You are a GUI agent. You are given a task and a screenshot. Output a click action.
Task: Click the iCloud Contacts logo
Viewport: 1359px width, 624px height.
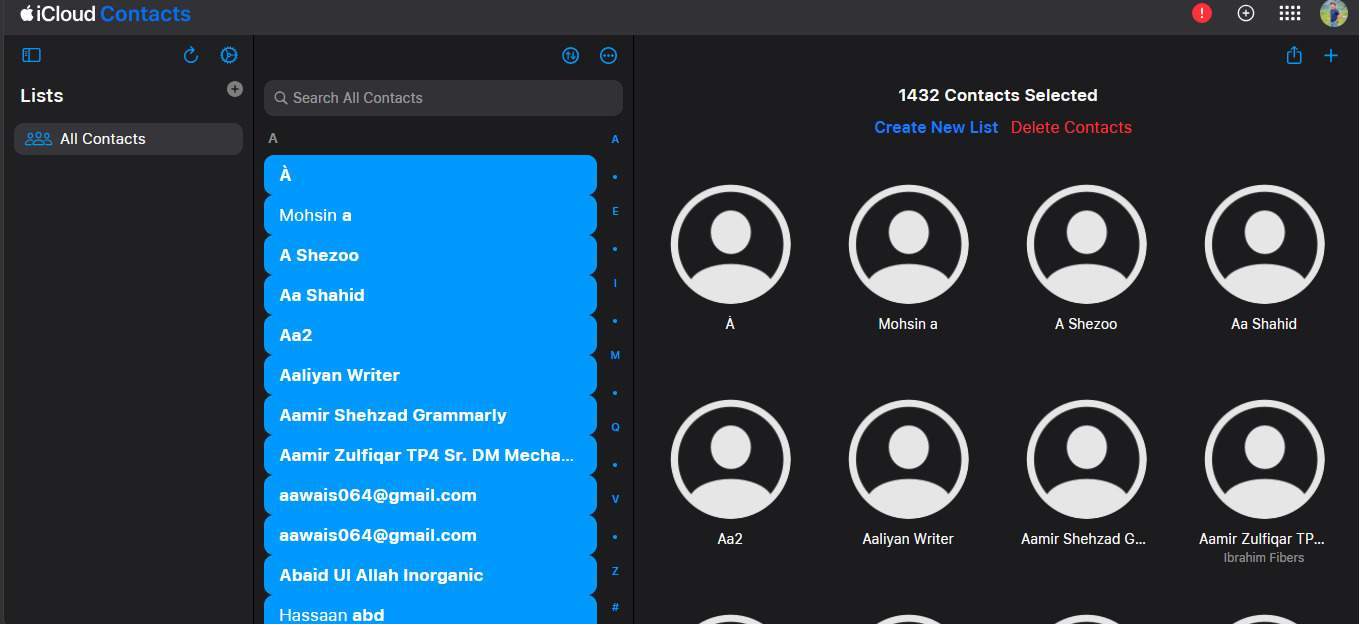pos(105,14)
